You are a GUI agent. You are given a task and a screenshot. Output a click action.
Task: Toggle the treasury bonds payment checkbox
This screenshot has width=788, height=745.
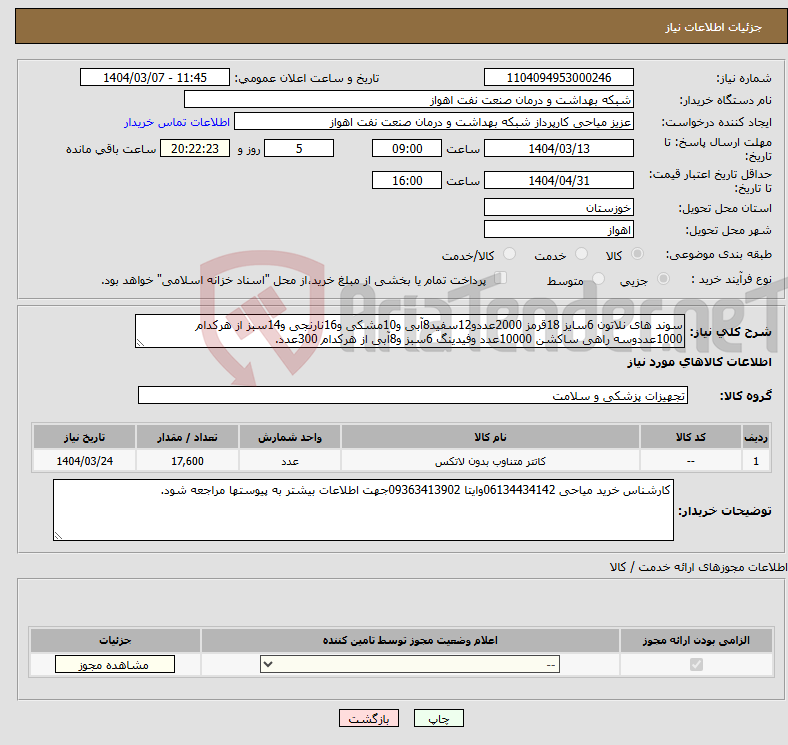tap(501, 279)
